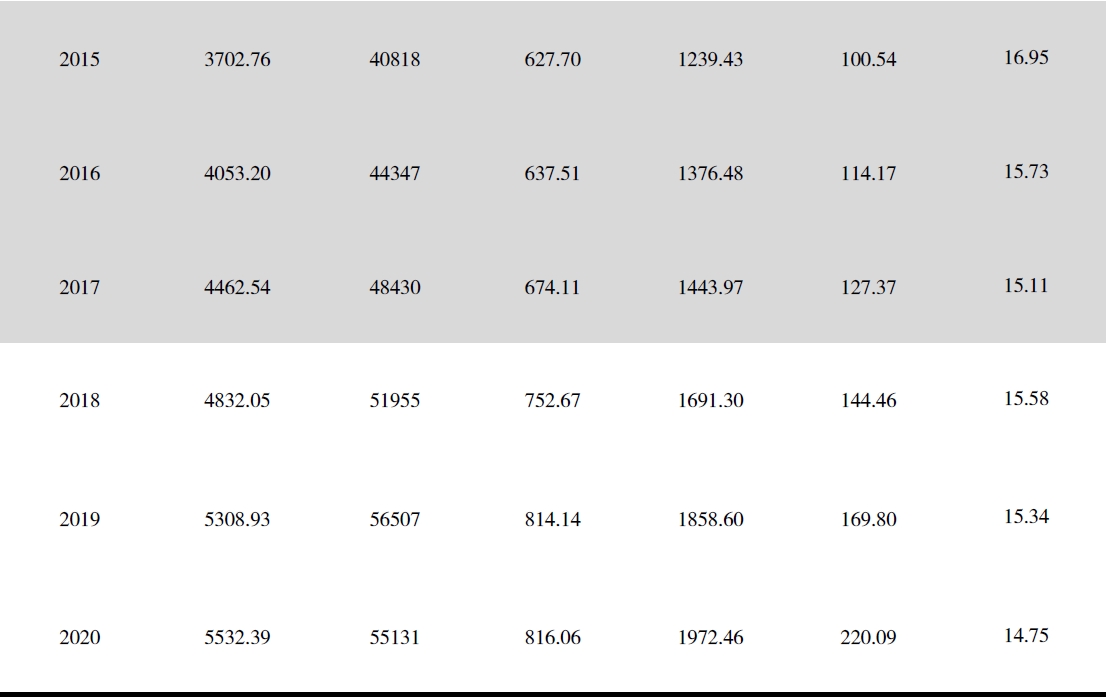Select the value 48430
Image resolution: width=1108 pixels, height=700 pixels.
point(394,287)
